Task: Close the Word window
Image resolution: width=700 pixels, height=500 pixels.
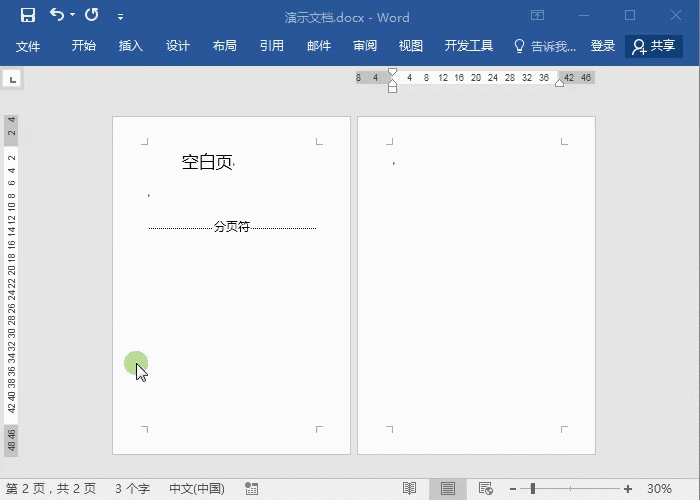Action: (x=676, y=15)
